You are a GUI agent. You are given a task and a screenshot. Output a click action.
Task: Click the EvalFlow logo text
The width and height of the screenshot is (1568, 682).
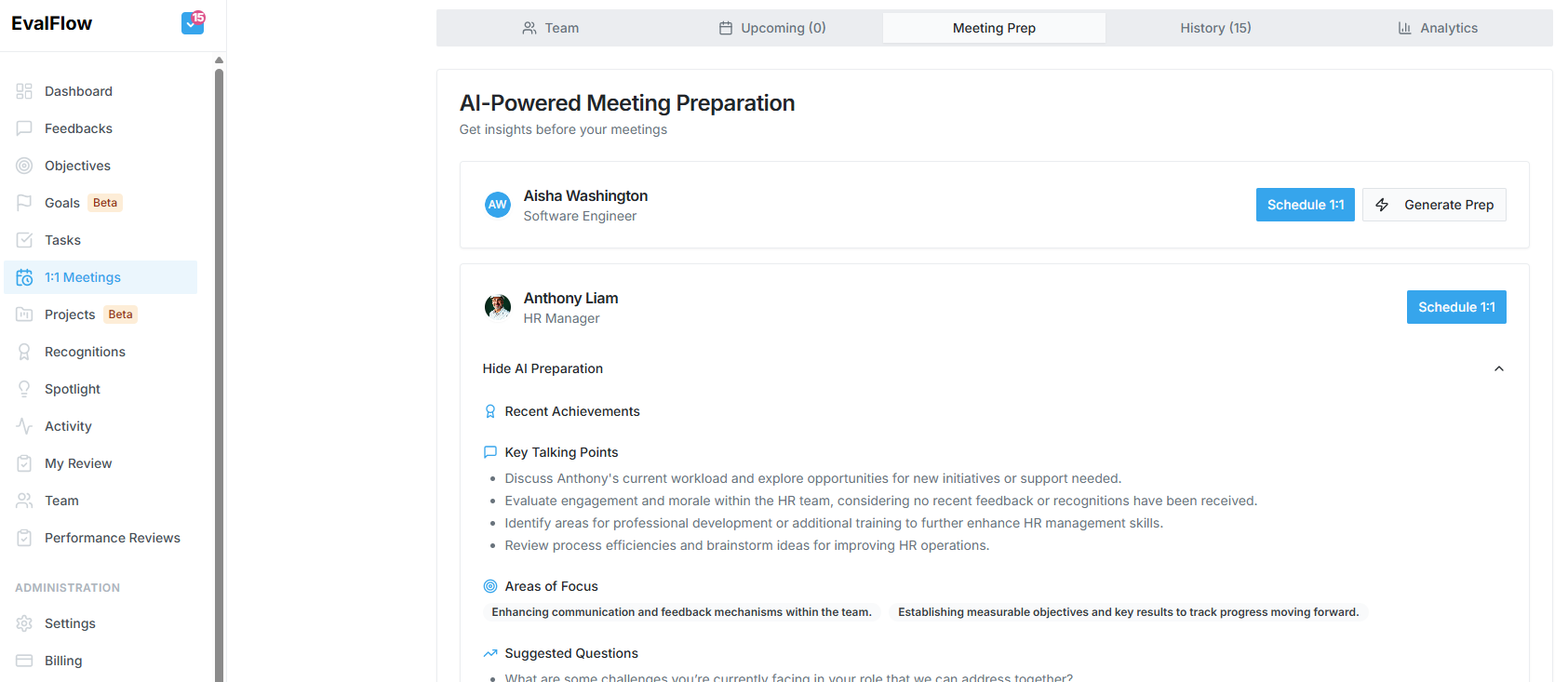pyautogui.click(x=51, y=23)
